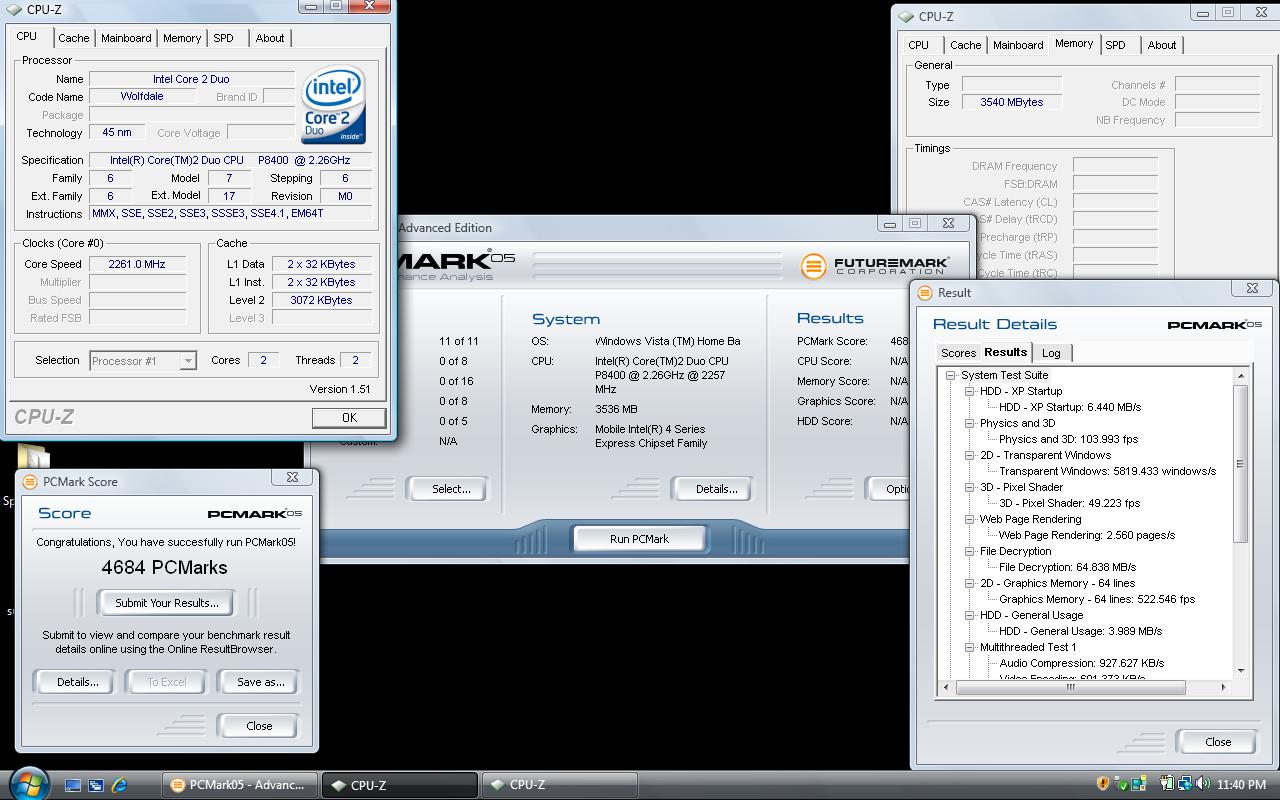Switch to PCMark05 taskbar button
1280x800 pixels.
click(239, 785)
